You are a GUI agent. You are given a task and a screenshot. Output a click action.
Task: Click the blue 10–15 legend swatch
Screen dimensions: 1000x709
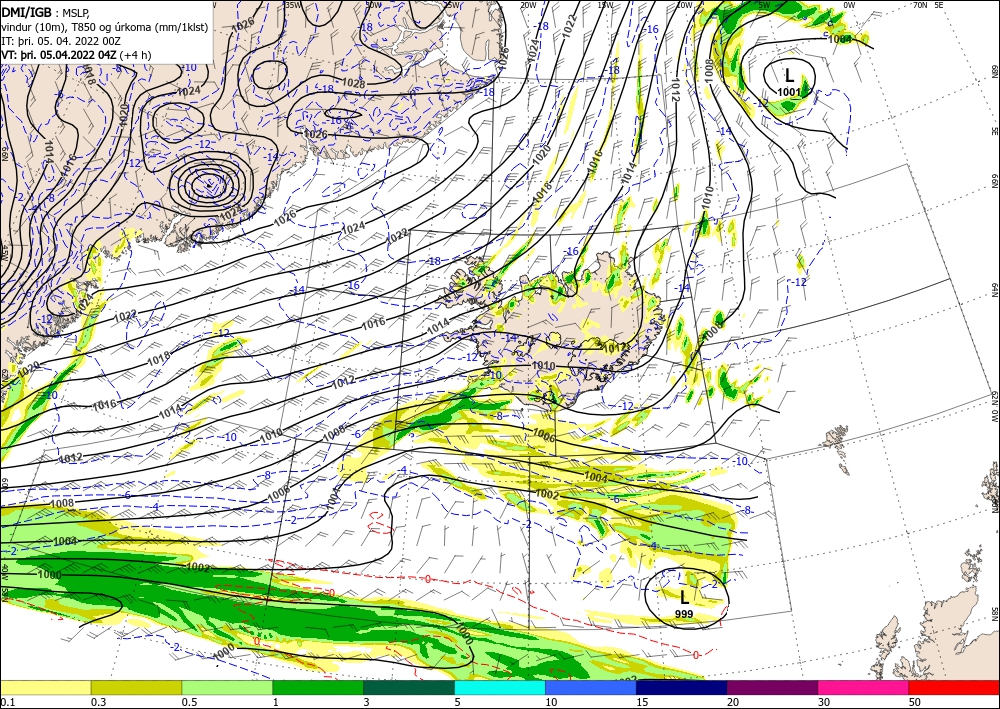pyautogui.click(x=591, y=687)
